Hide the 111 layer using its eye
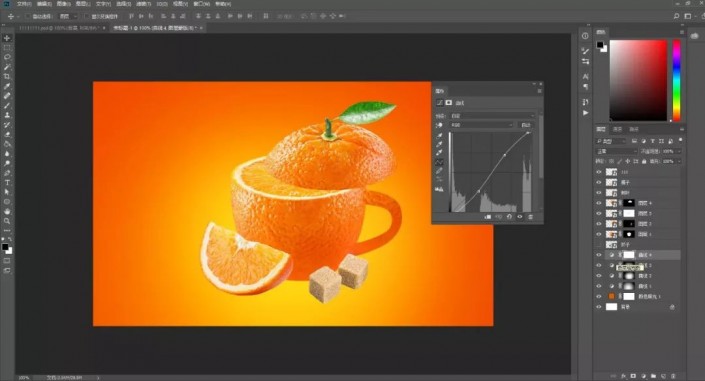Viewport: 705px width, 381px height. coord(599,172)
